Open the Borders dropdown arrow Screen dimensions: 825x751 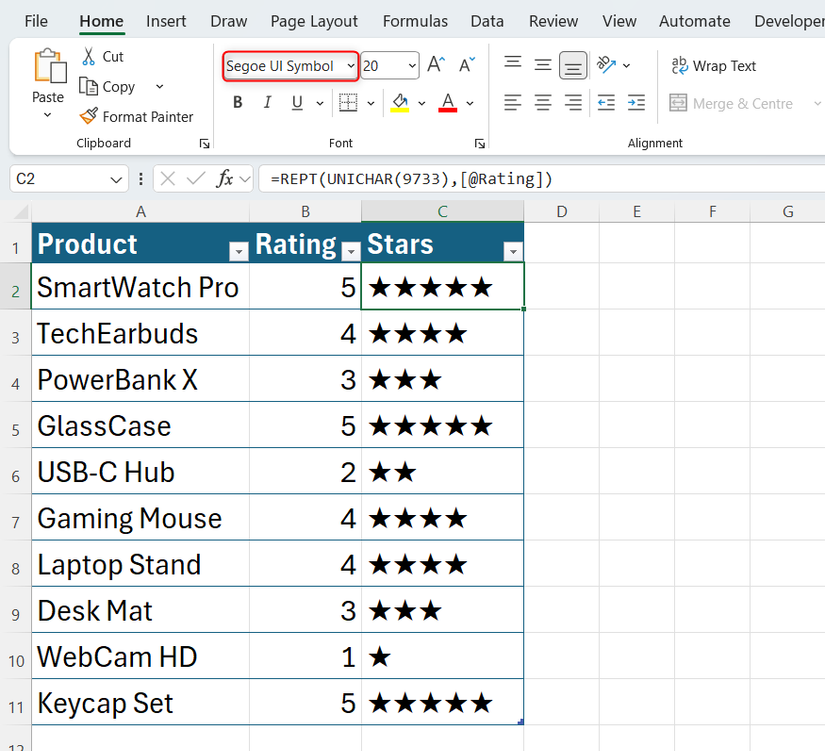[369, 102]
